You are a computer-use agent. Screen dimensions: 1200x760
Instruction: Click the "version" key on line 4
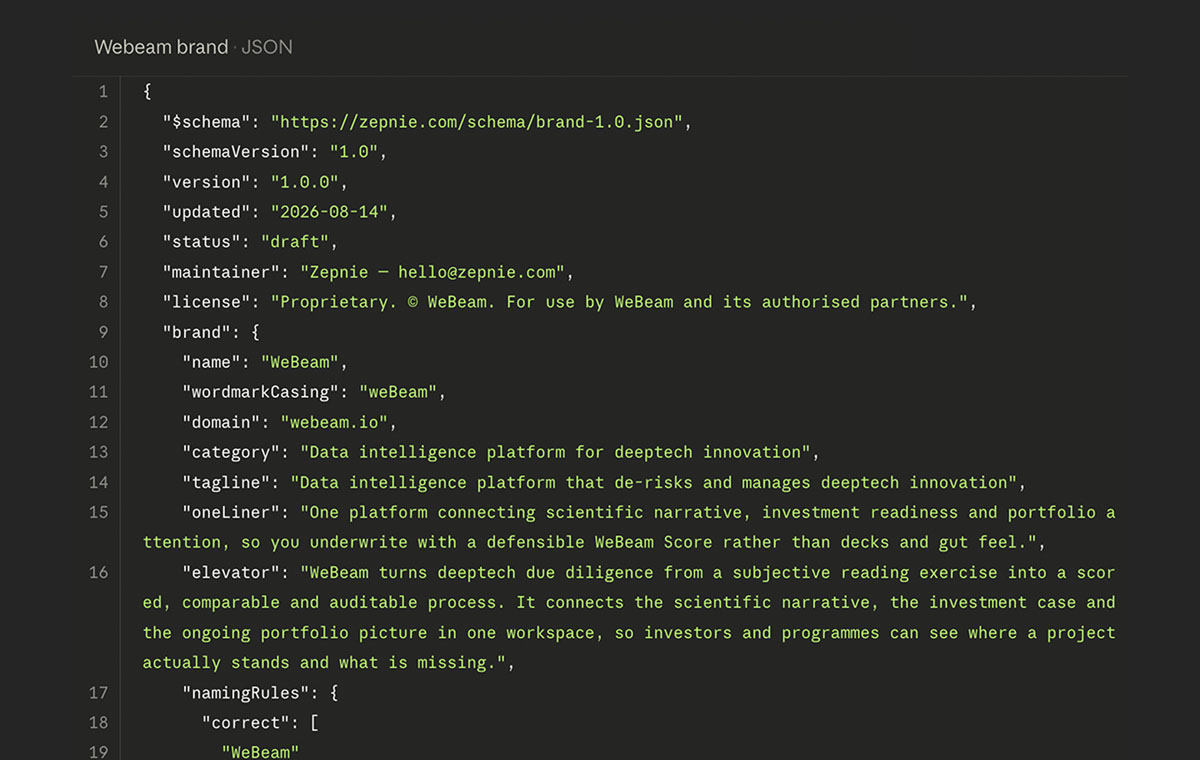pos(207,182)
